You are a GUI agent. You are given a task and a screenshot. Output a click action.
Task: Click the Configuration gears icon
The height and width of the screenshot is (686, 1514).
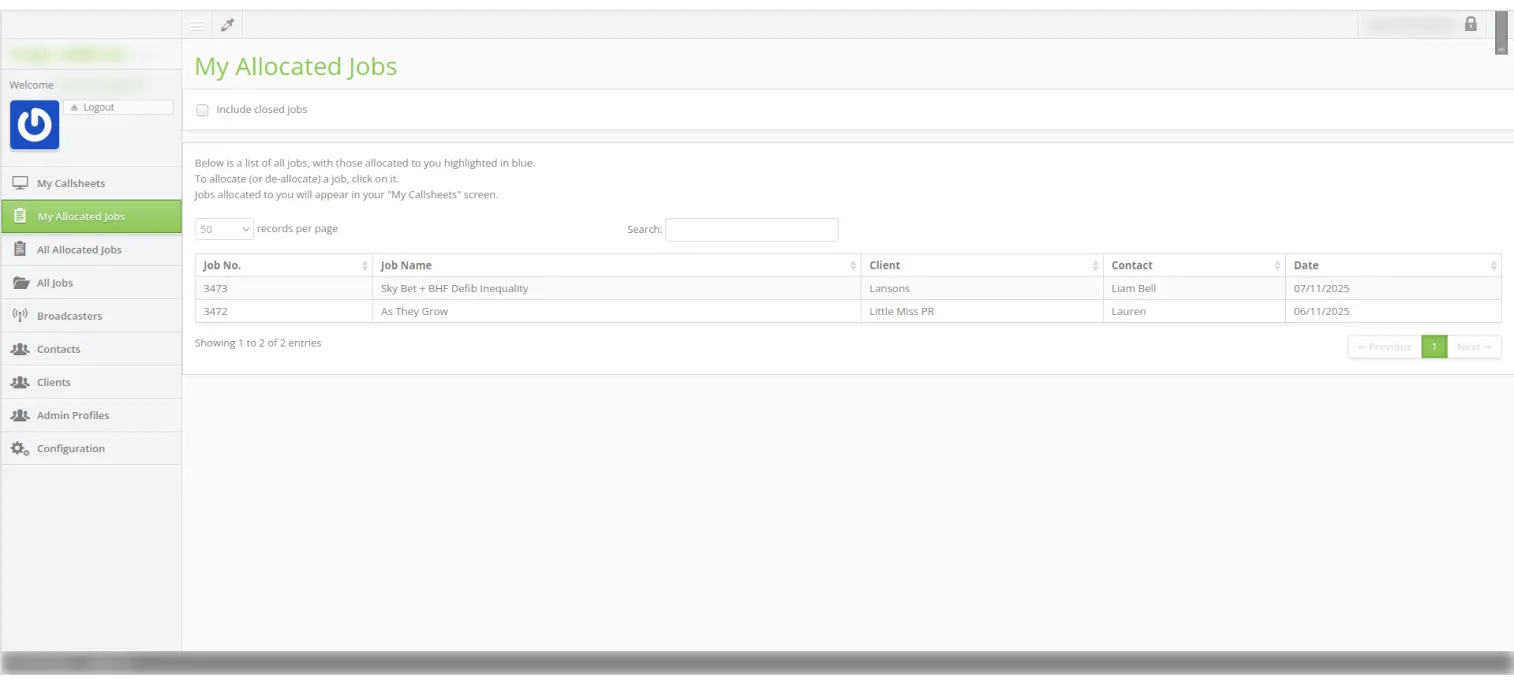(20, 449)
